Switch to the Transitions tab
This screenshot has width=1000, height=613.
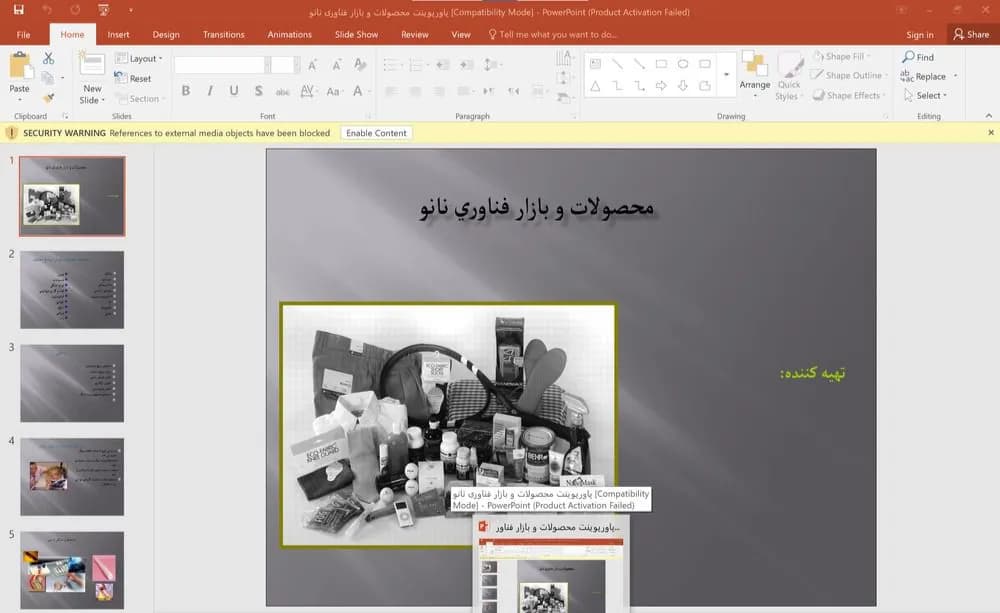[223, 34]
